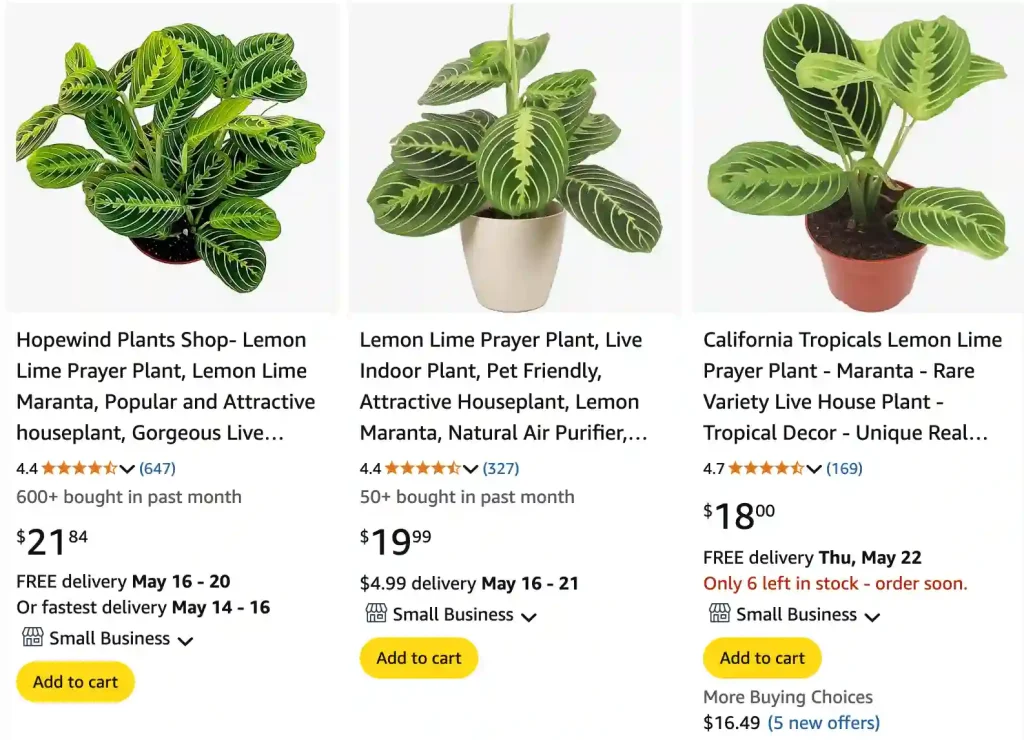This screenshot has width=1024, height=740.
Task: Open the 327 reviews for the middle listing
Action: [x=500, y=468]
